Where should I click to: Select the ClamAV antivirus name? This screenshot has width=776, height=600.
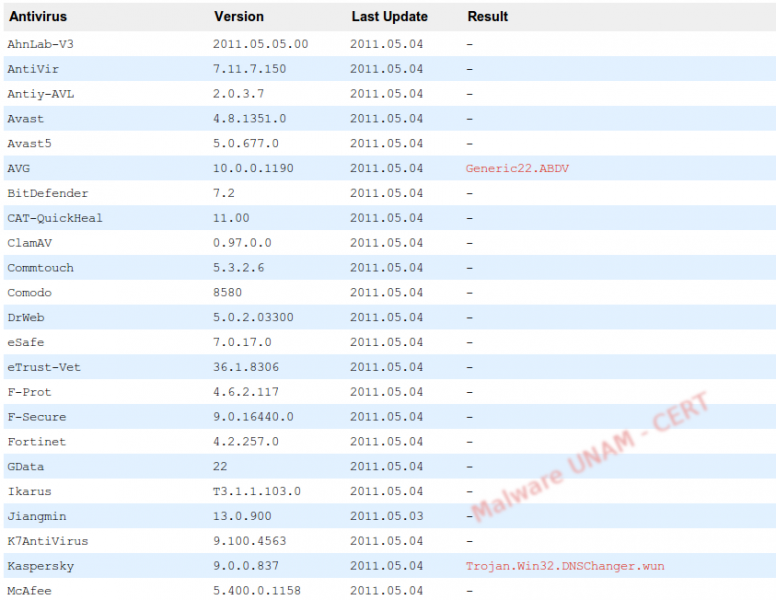29,243
